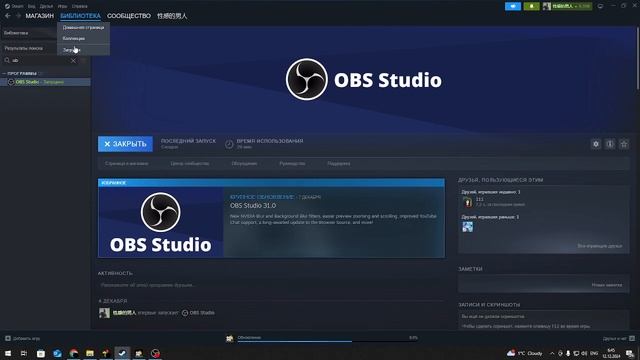The image size is (640, 360).
Task: Open the Игры menu
Action: pos(62,6)
